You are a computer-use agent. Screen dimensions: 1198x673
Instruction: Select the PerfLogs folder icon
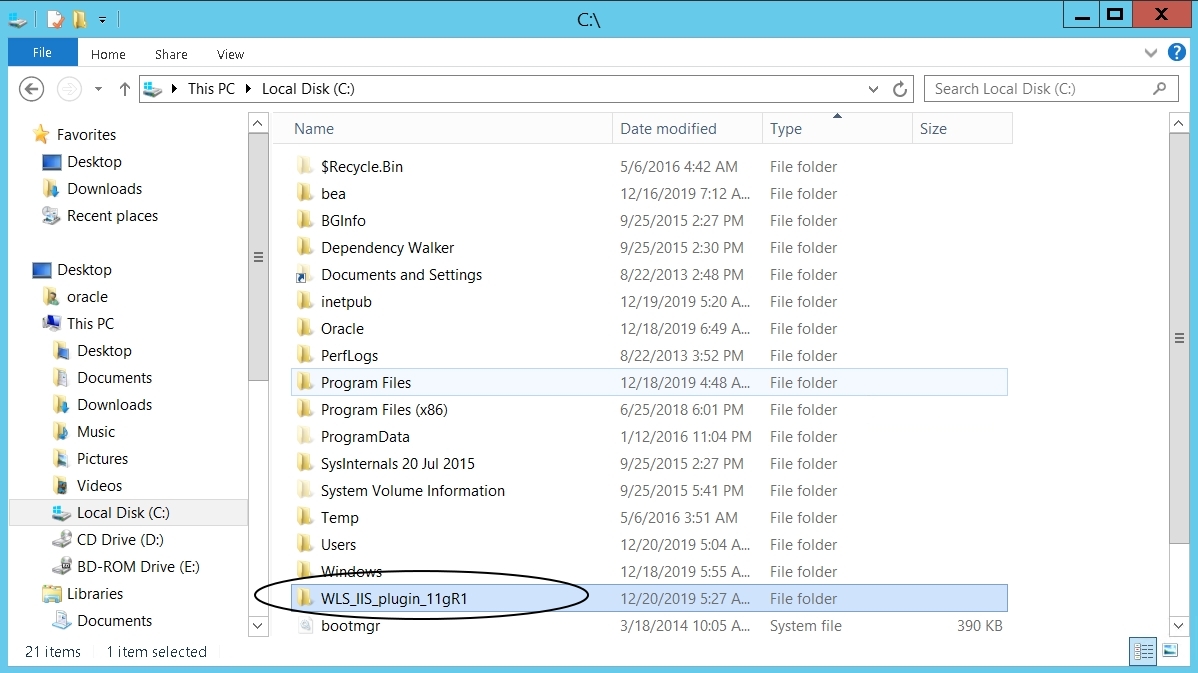pyautogui.click(x=305, y=355)
